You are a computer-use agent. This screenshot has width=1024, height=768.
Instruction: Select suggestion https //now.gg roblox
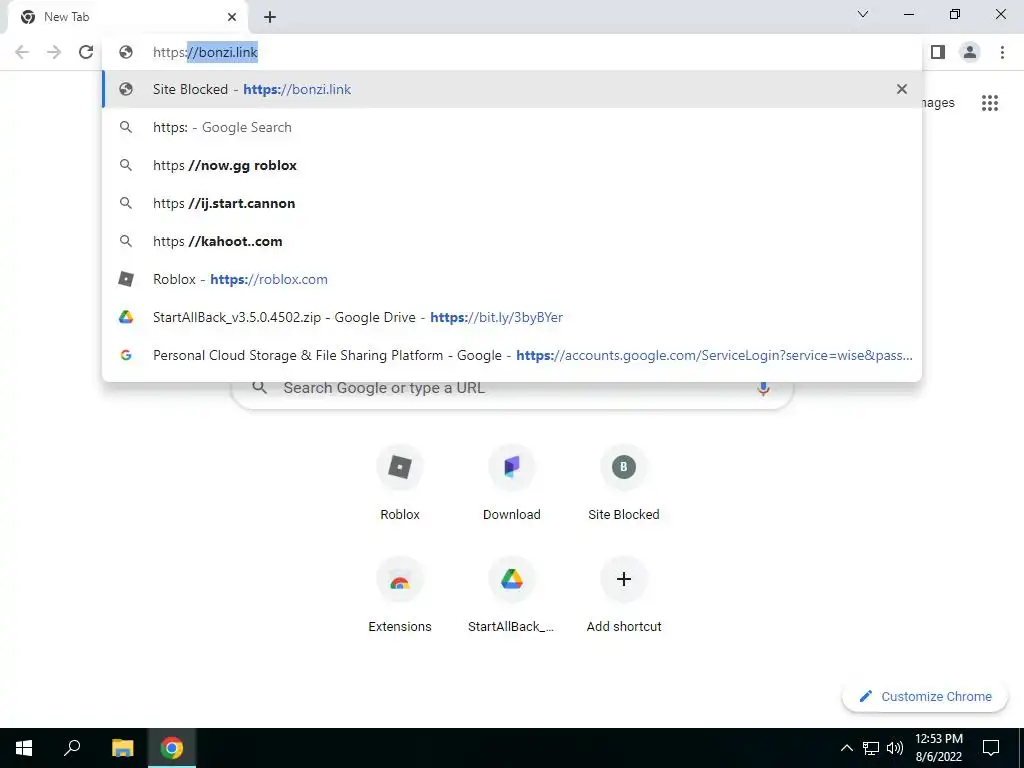[512, 165]
